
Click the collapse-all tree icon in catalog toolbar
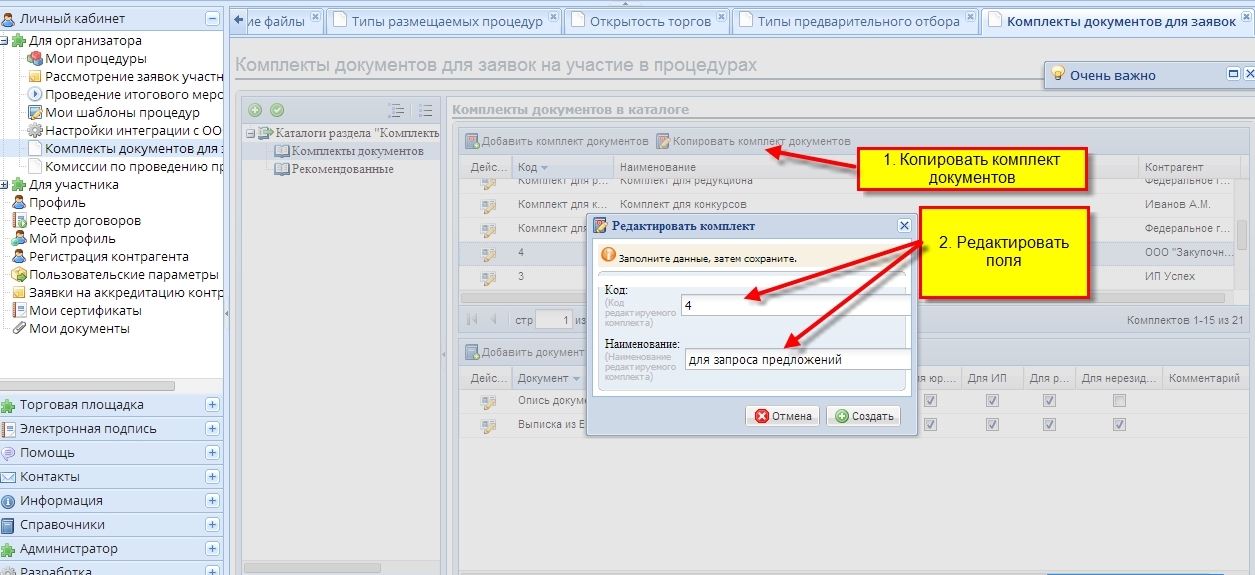(426, 111)
